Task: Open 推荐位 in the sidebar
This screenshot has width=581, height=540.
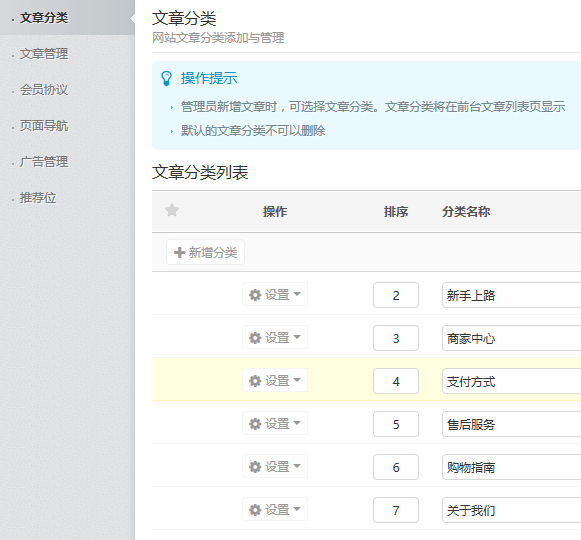Action: click(38, 198)
